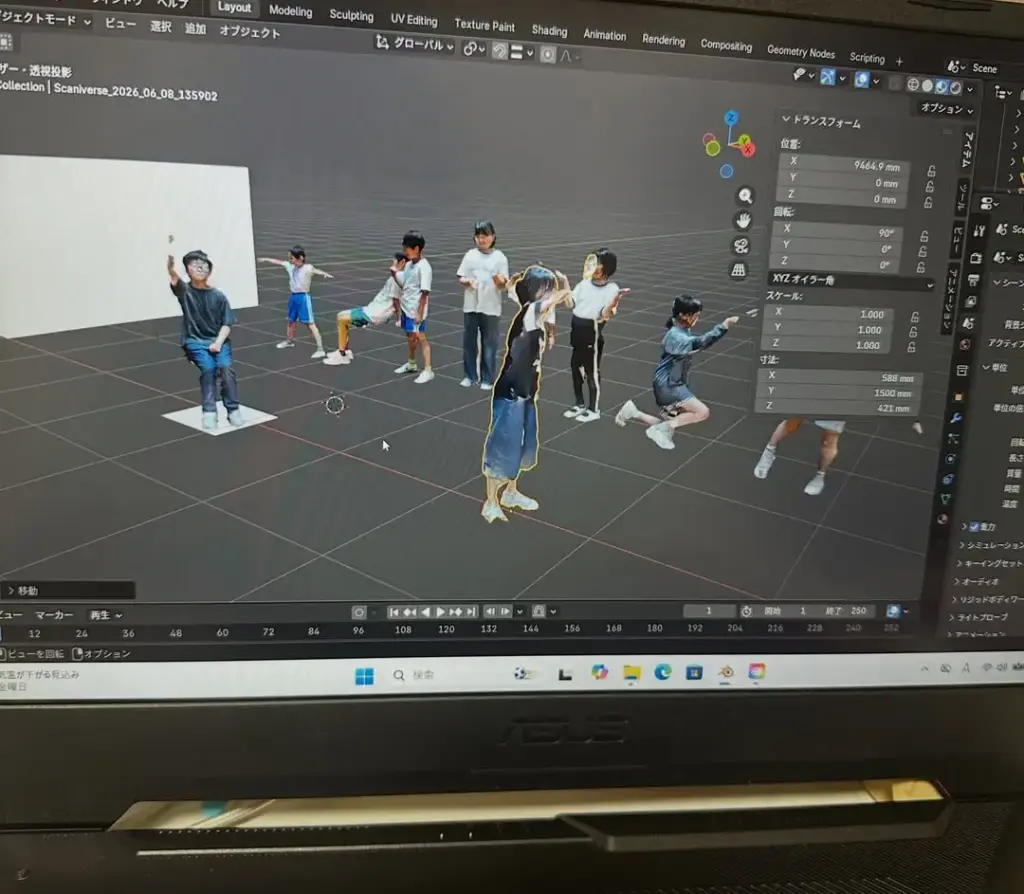Screen dimensions: 1024x894
Task: Open the Texture Paint workspace tab
Action: pyautogui.click(x=485, y=25)
